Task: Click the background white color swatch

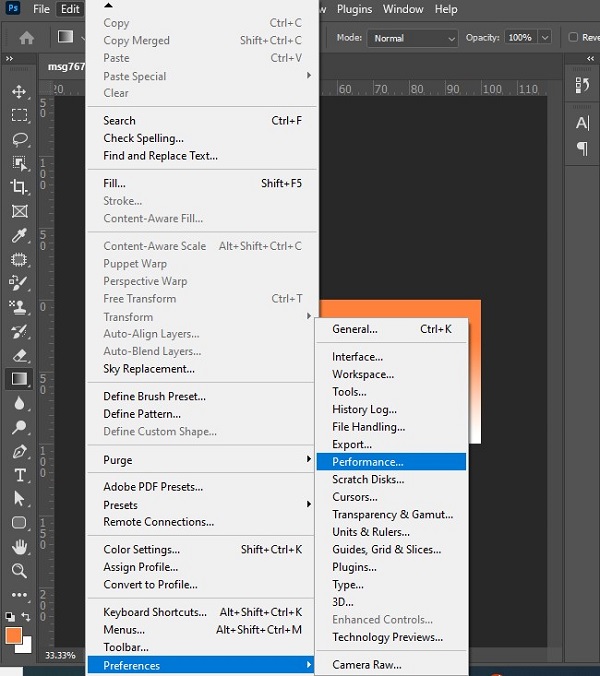Action: [27, 648]
